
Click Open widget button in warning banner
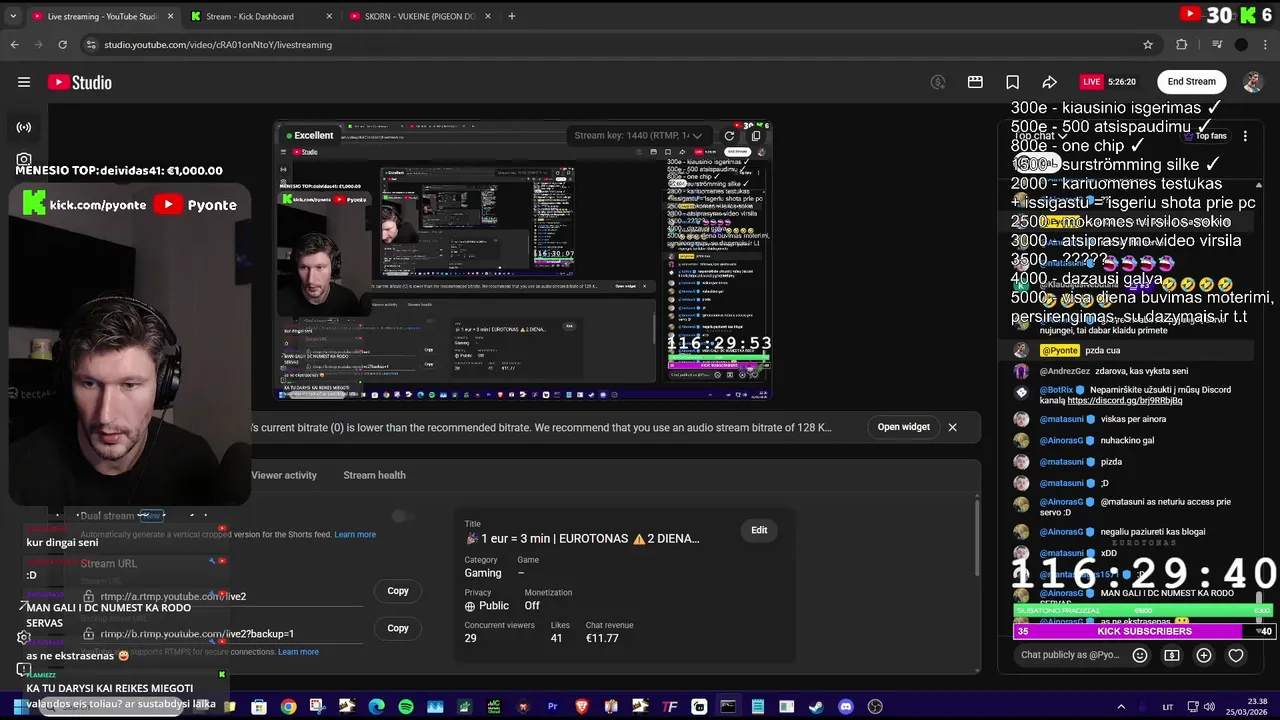pos(904,427)
